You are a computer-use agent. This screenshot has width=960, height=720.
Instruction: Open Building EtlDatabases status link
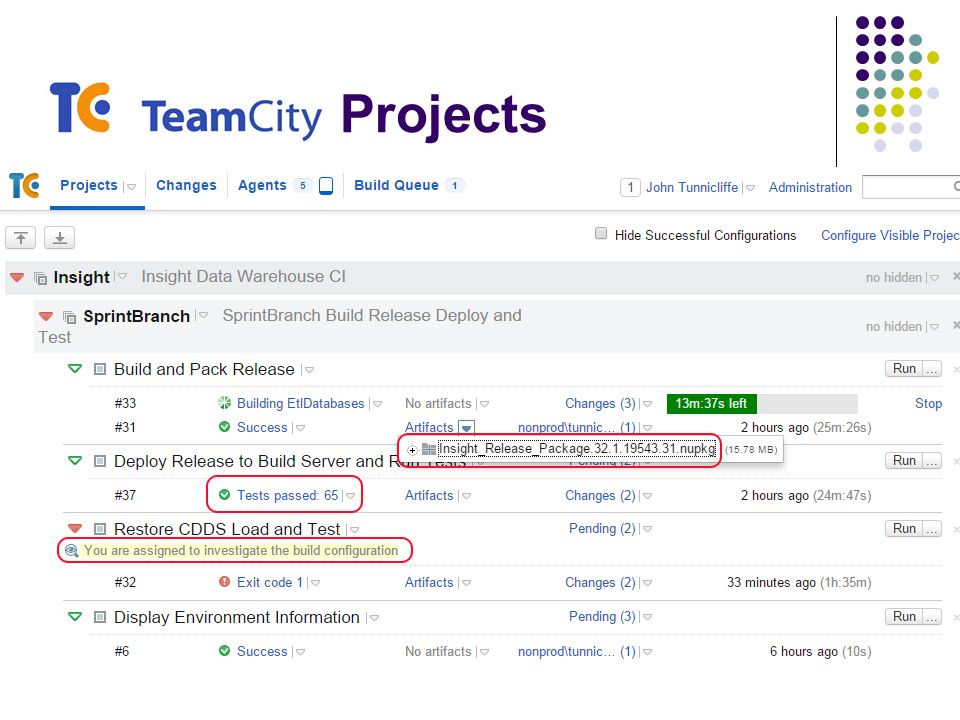(300, 403)
